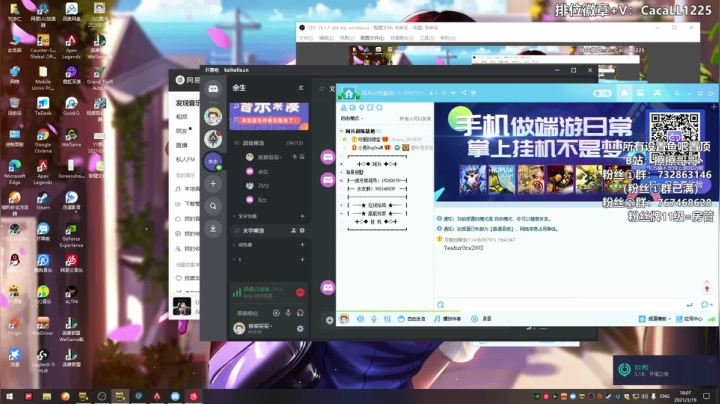Hang up voice call with red phone button
Screen dimensions: 720x404
point(300,292)
